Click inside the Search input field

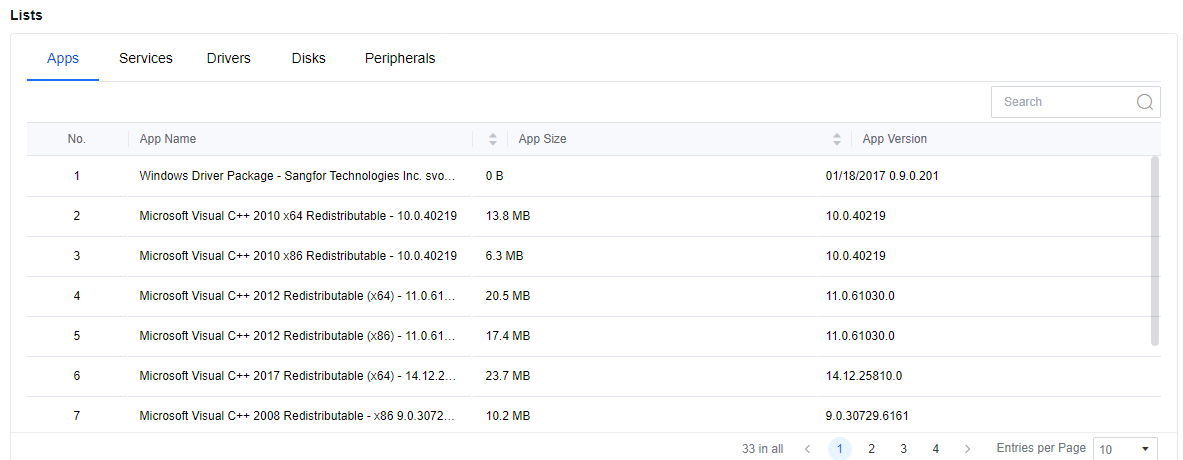click(1065, 102)
